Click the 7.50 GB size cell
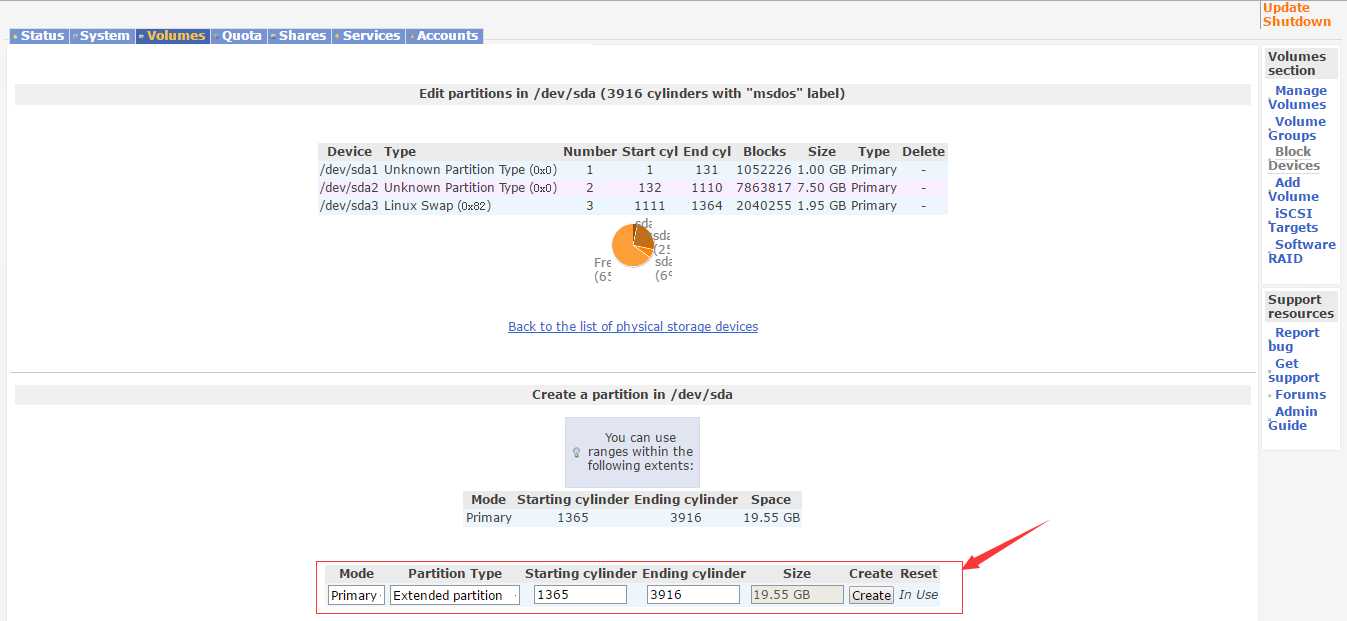The height and width of the screenshot is (621, 1347). (x=822, y=188)
